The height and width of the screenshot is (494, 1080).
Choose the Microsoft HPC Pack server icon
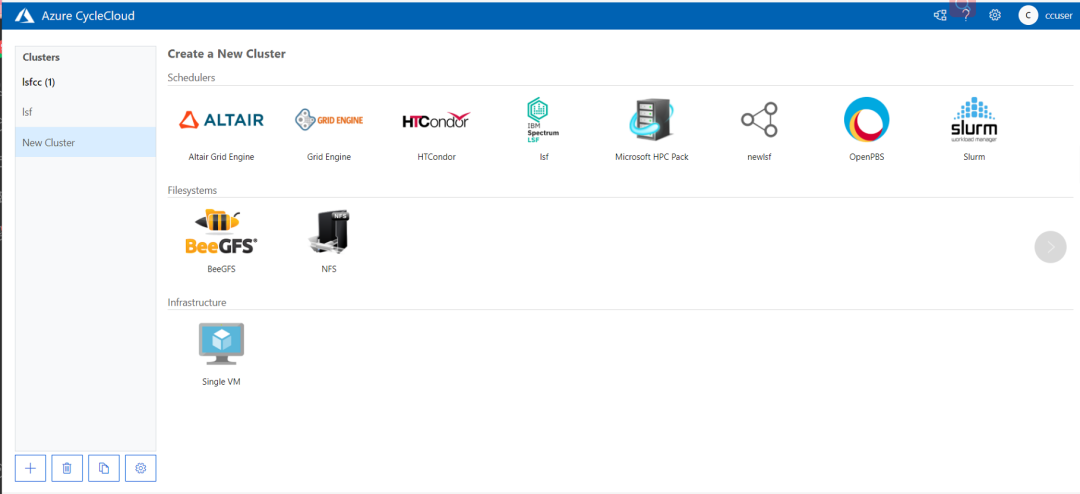coord(652,120)
